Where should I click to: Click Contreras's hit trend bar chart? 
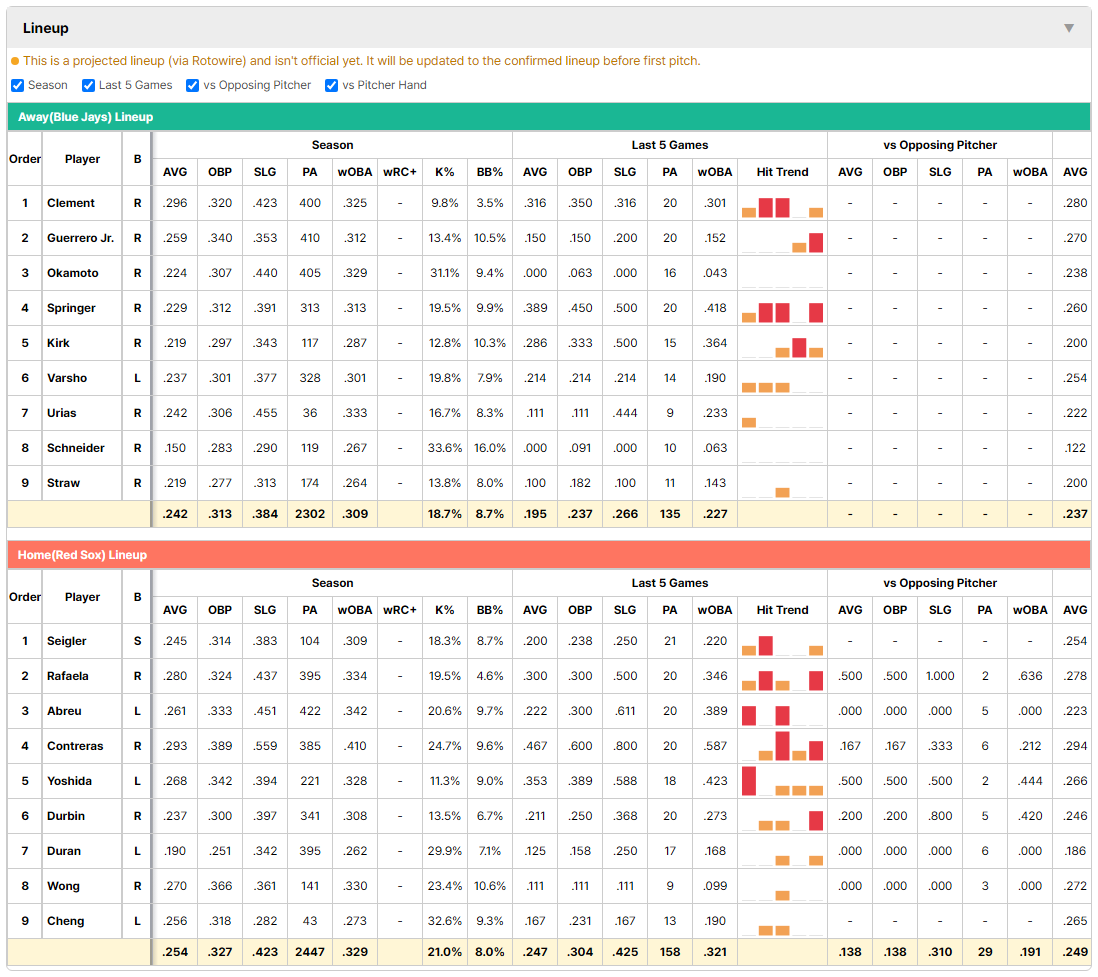pyautogui.click(x=782, y=747)
